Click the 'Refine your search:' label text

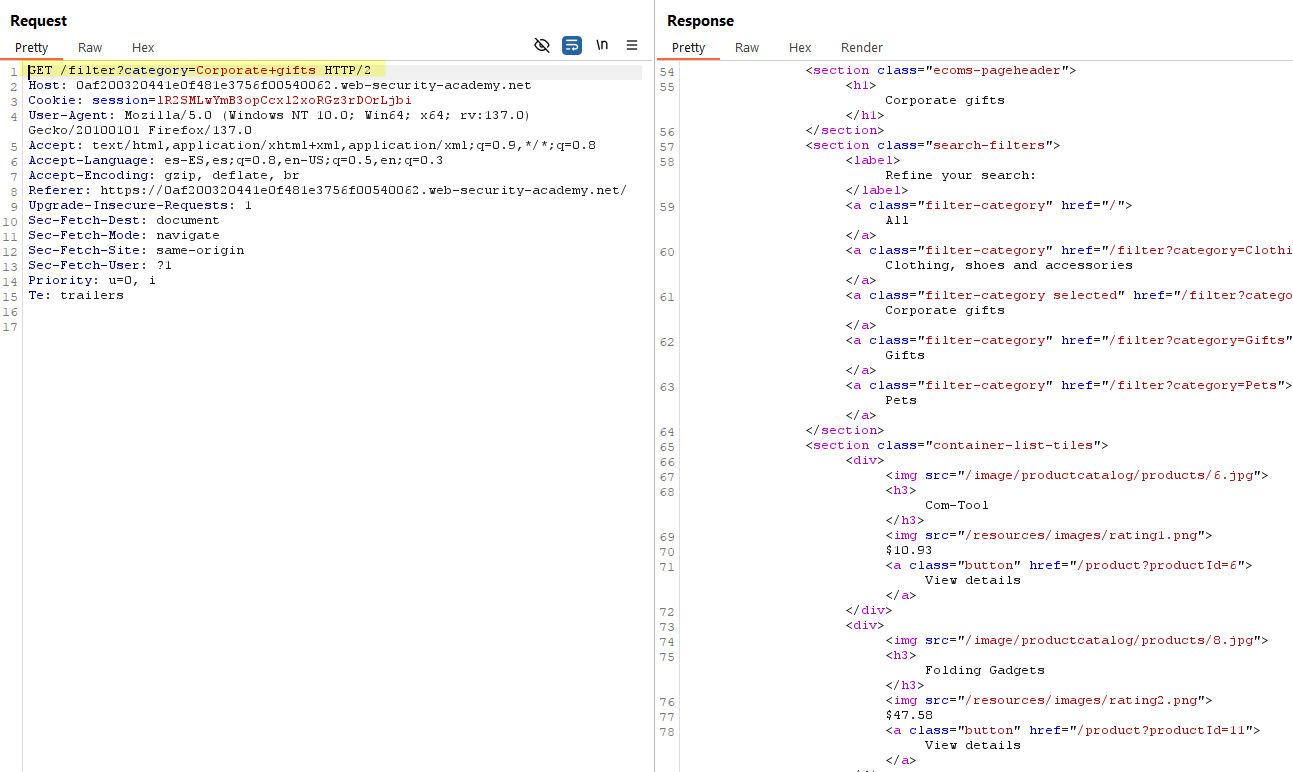pos(961,176)
